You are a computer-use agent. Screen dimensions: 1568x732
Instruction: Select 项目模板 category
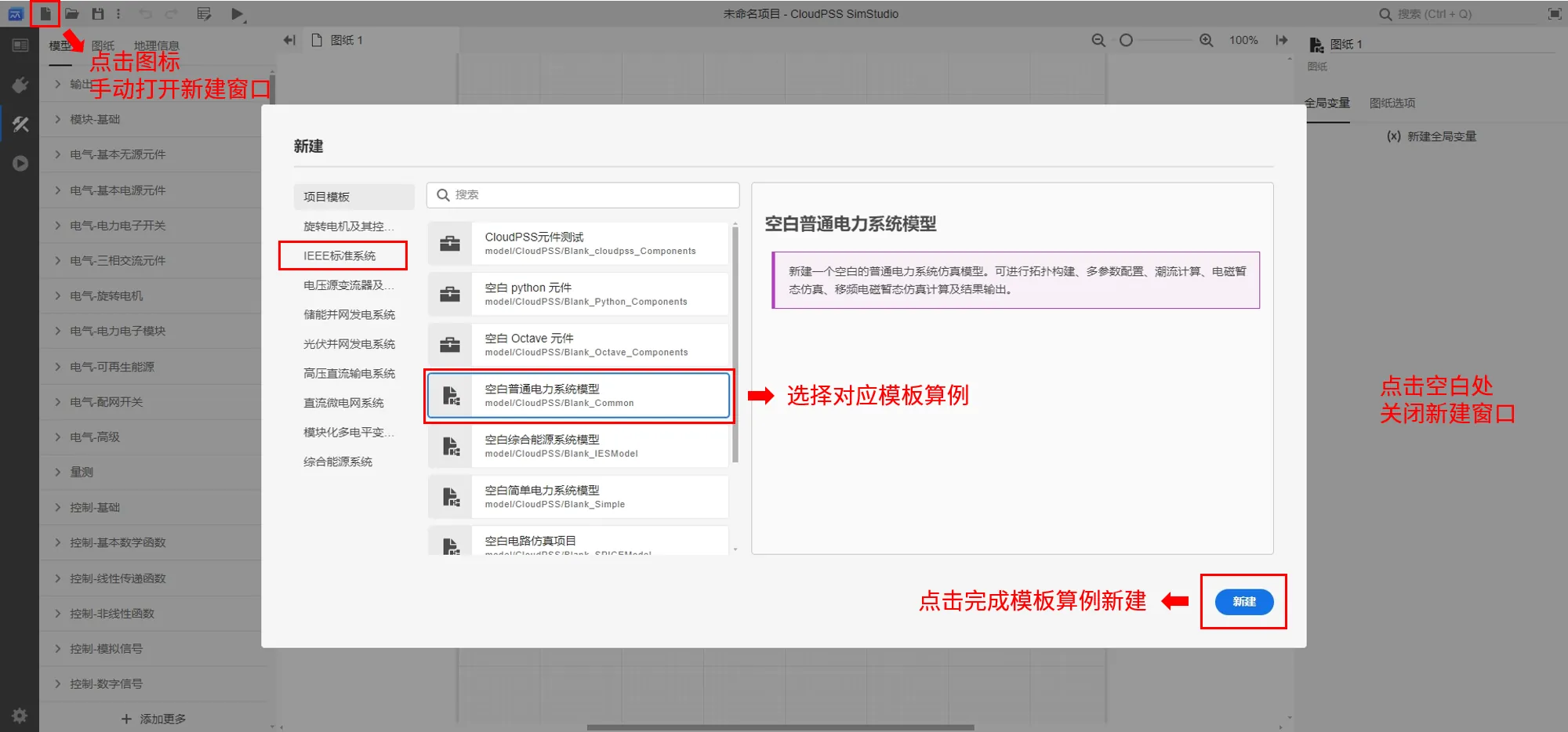pyautogui.click(x=354, y=197)
